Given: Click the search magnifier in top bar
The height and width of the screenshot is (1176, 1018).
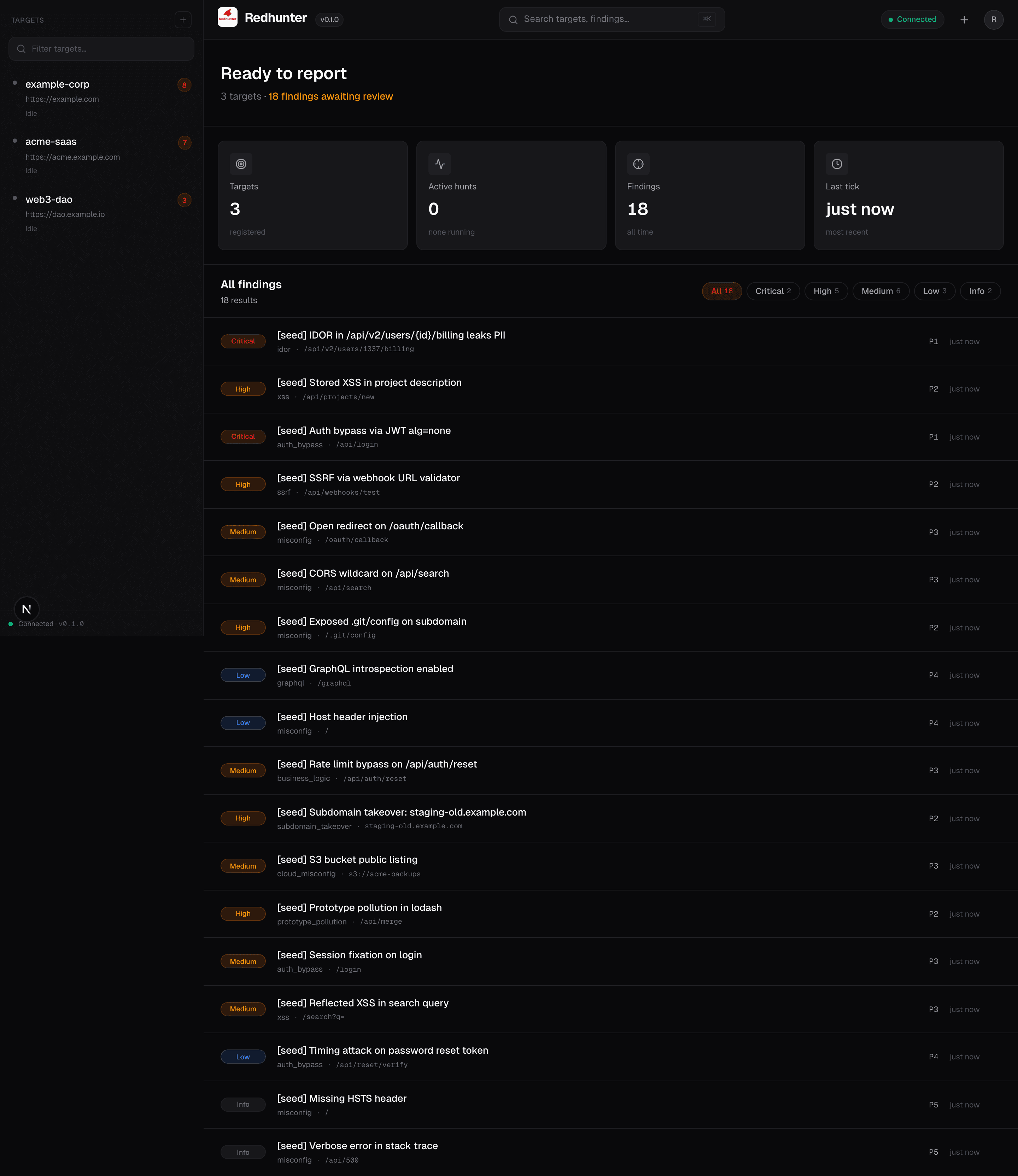Looking at the screenshot, I should [513, 19].
